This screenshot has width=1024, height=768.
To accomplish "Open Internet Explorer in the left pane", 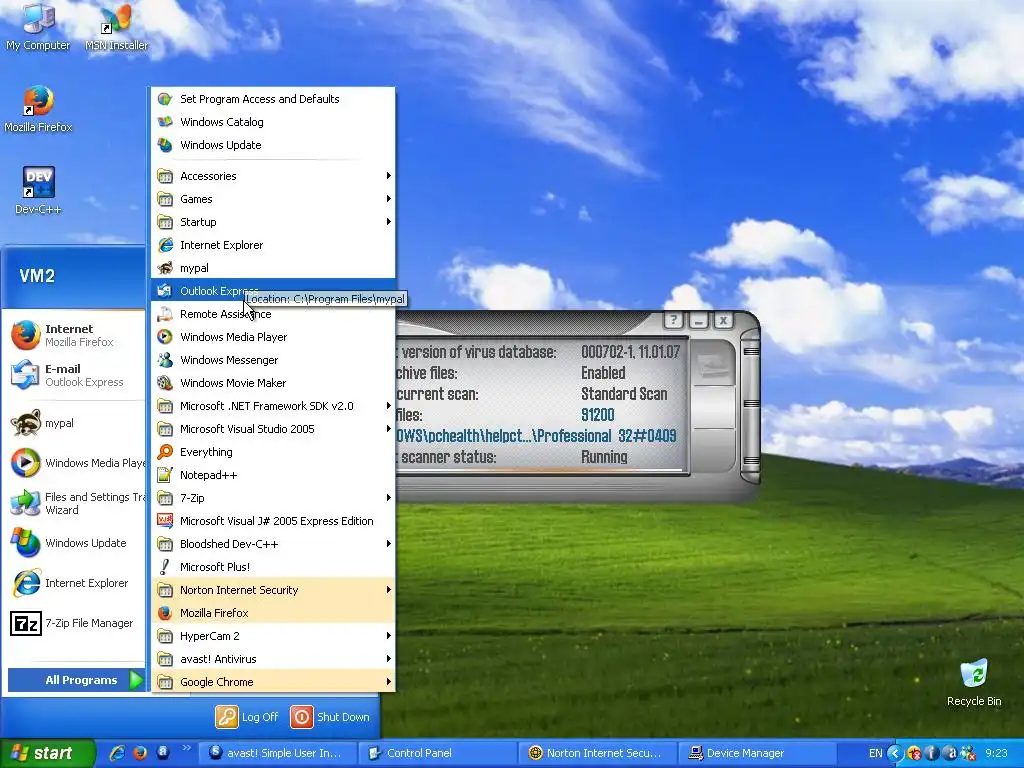I will pyautogui.click(x=73, y=583).
